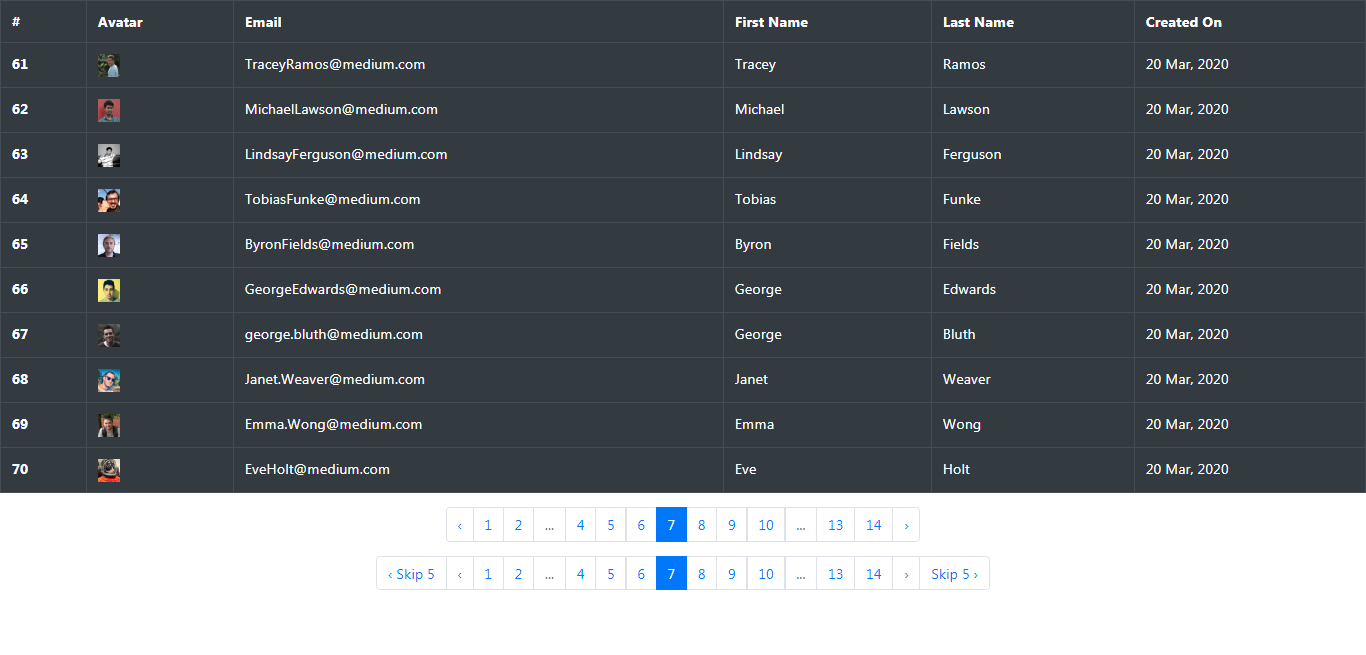Open ByronFields@medium.com email address
The height and width of the screenshot is (655, 1366).
(x=329, y=244)
